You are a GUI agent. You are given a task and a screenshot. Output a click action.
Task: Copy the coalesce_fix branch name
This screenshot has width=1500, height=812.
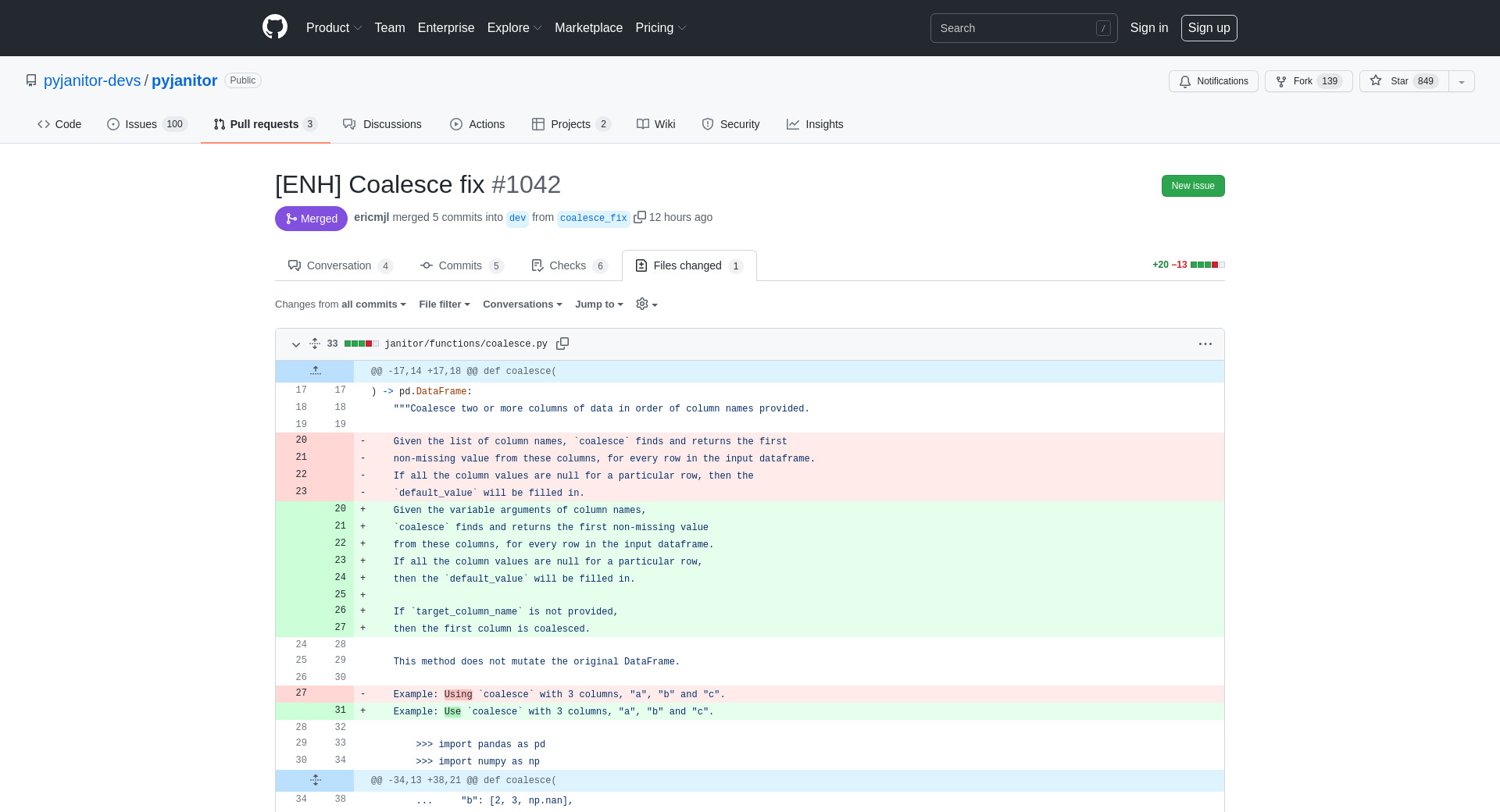(639, 217)
